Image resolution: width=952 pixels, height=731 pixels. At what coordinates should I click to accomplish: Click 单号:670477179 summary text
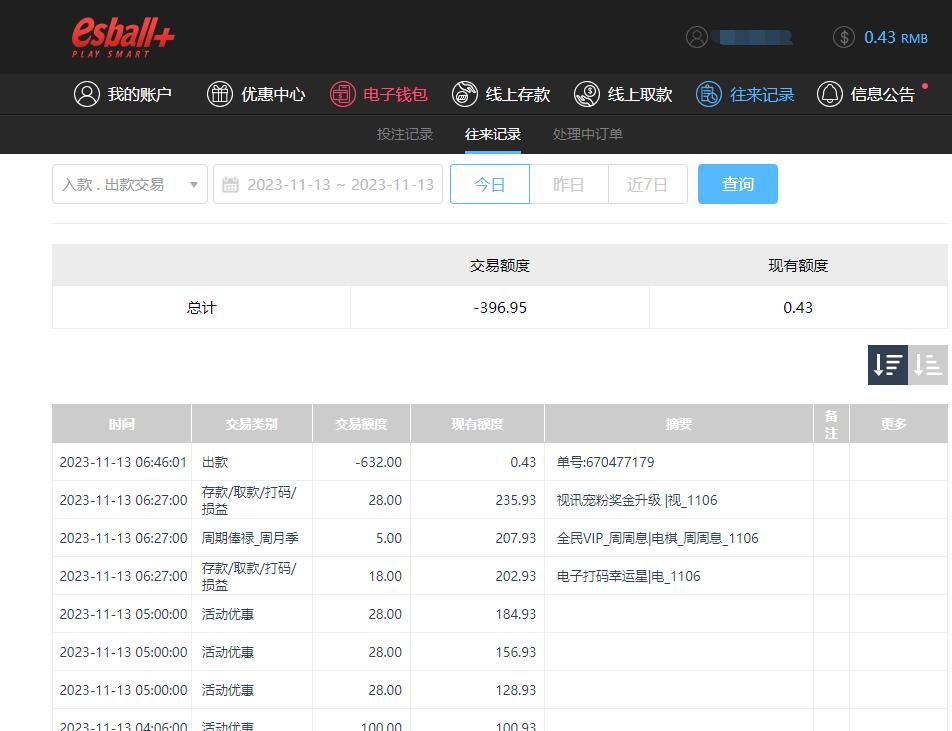tap(605, 462)
